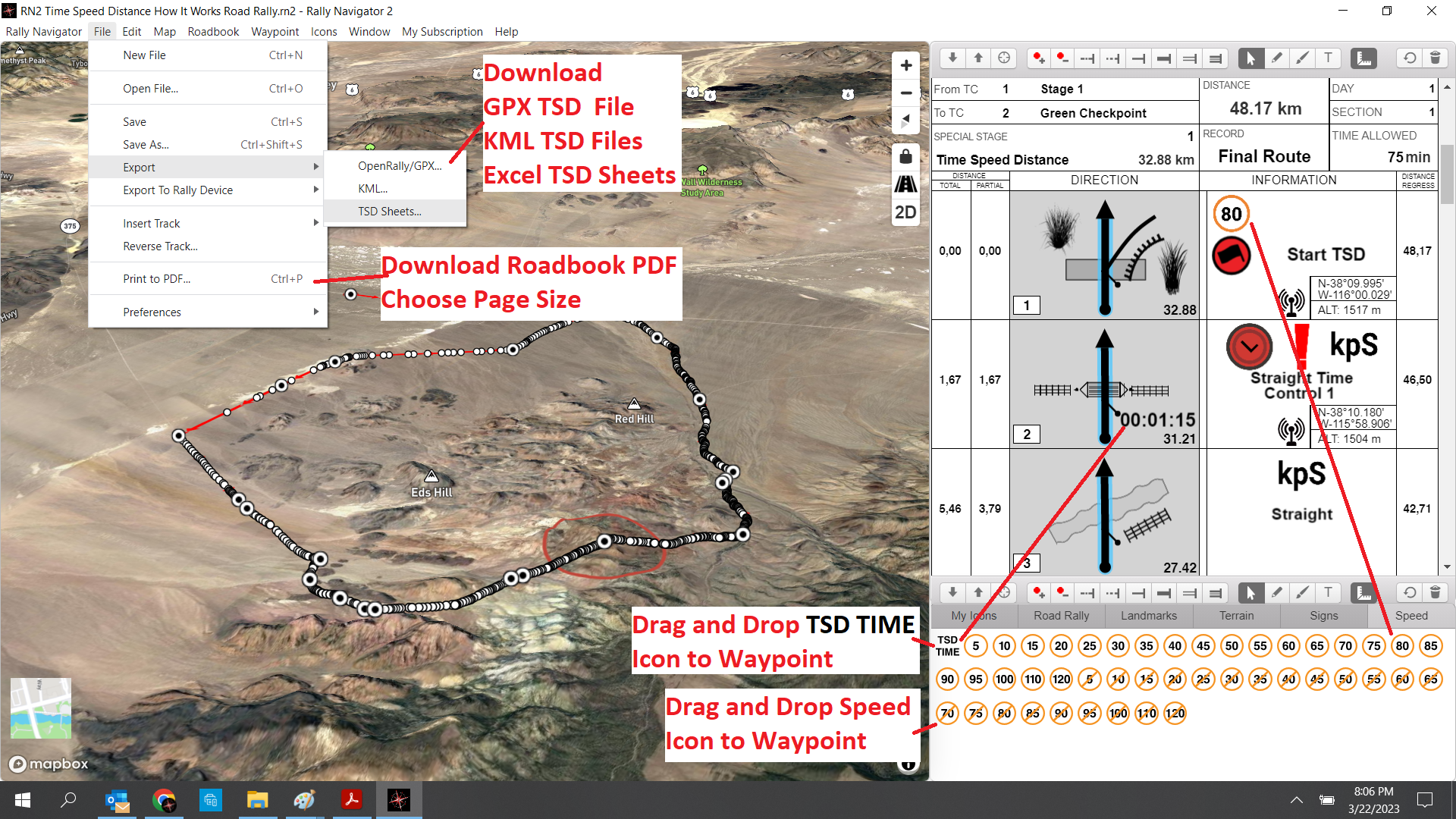Zoom in on the map

pyautogui.click(x=906, y=65)
